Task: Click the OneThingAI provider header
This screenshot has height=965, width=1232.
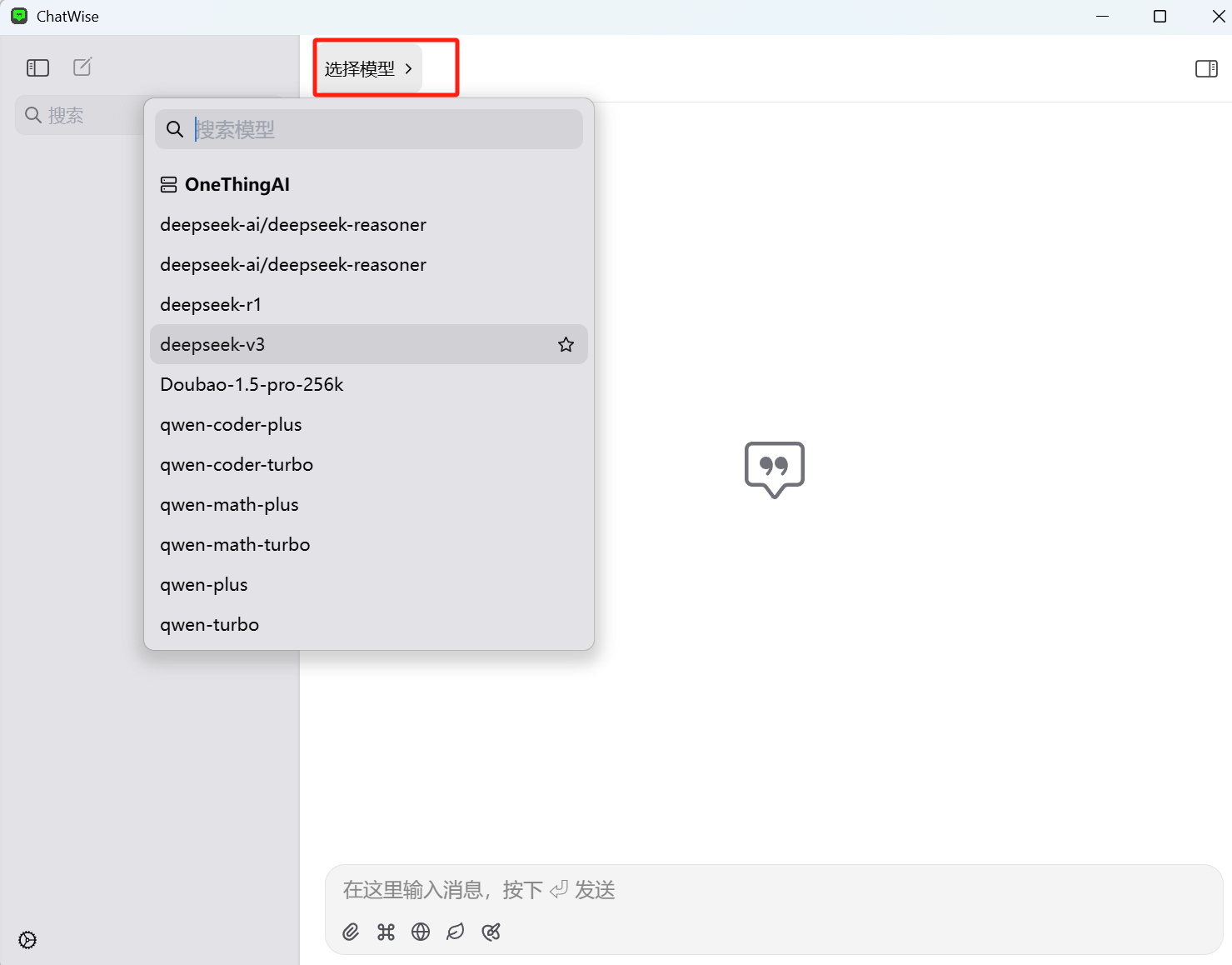Action: coord(225,184)
